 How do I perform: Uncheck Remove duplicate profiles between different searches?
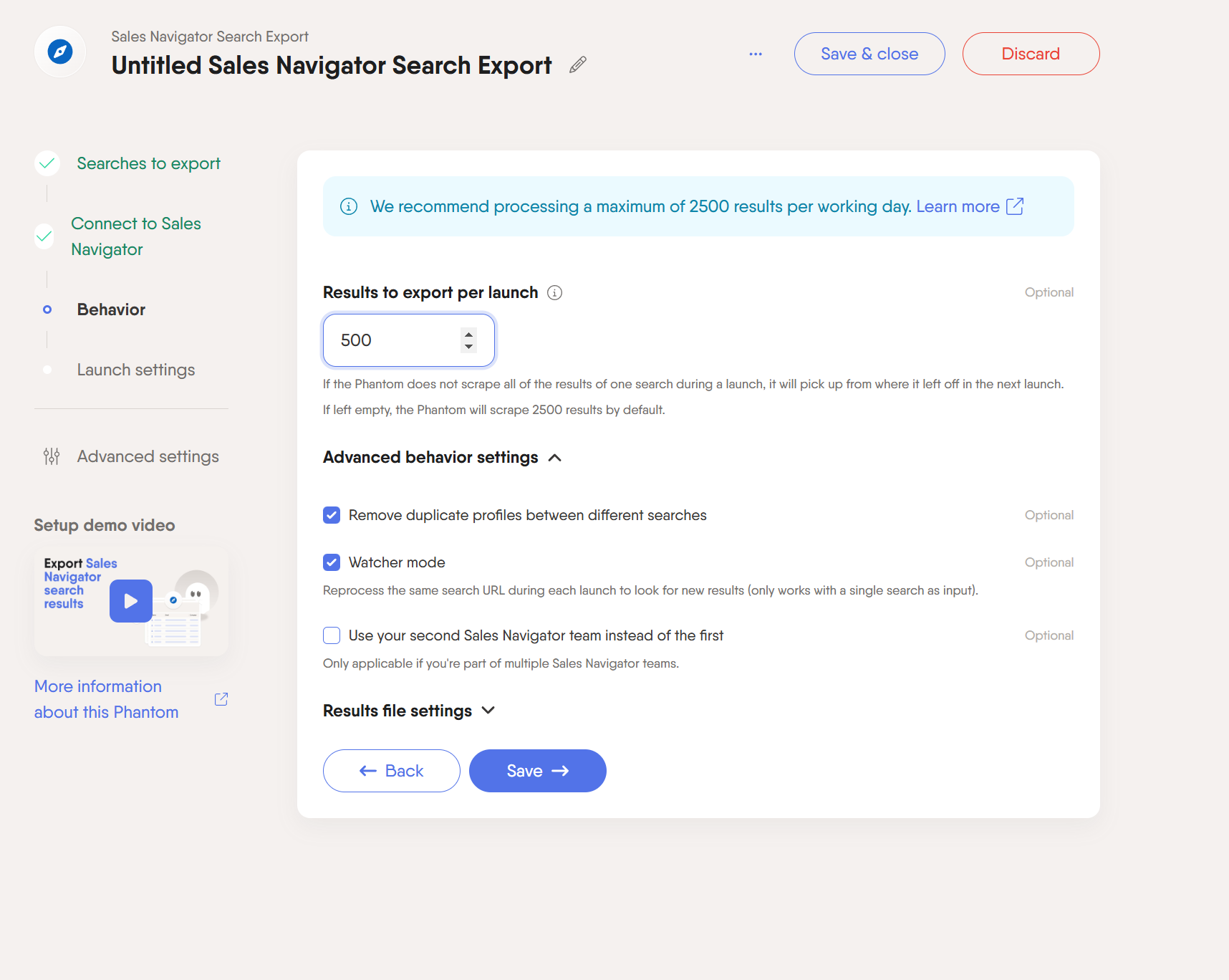tap(332, 515)
